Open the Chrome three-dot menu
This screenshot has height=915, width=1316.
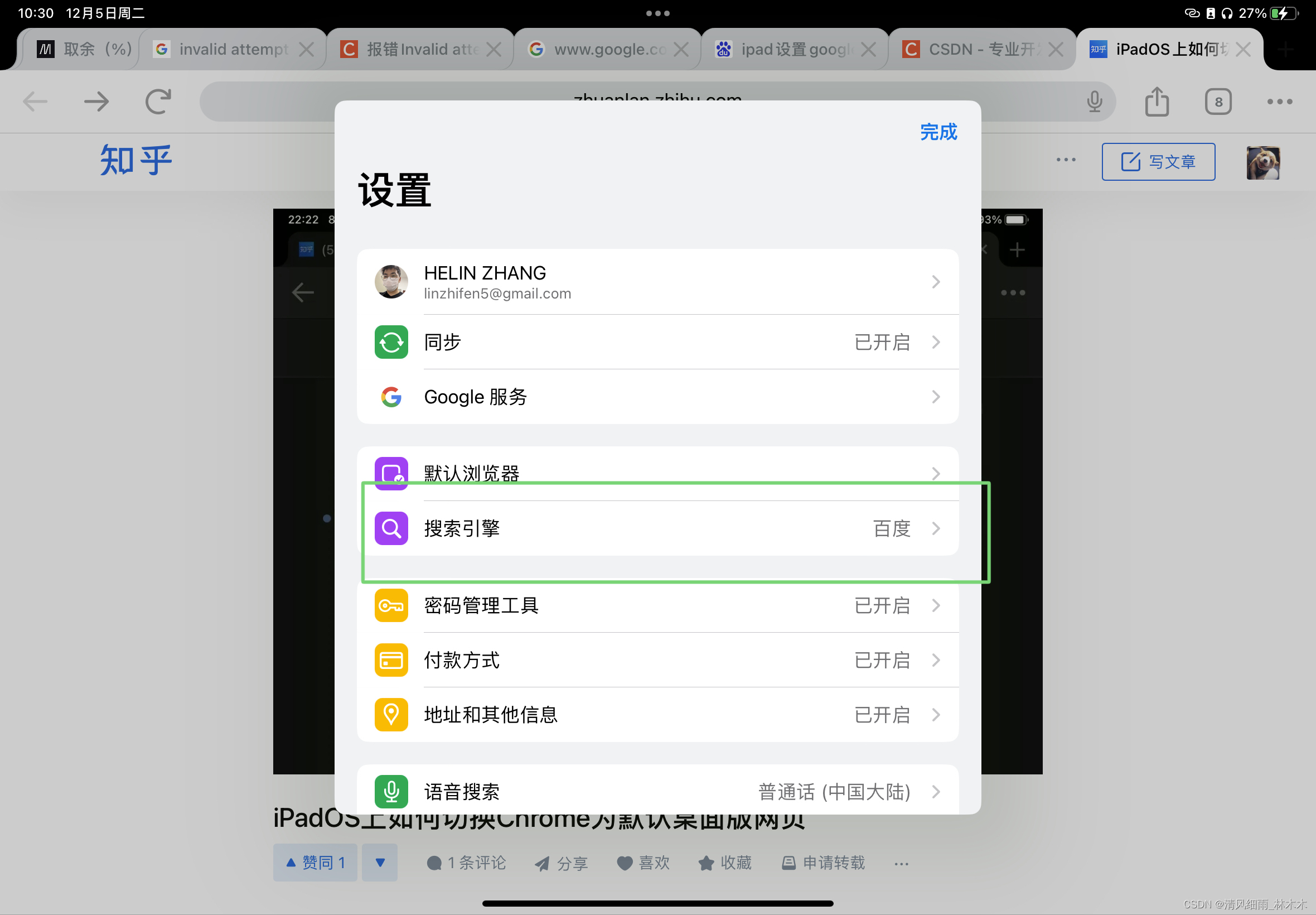tap(1279, 102)
